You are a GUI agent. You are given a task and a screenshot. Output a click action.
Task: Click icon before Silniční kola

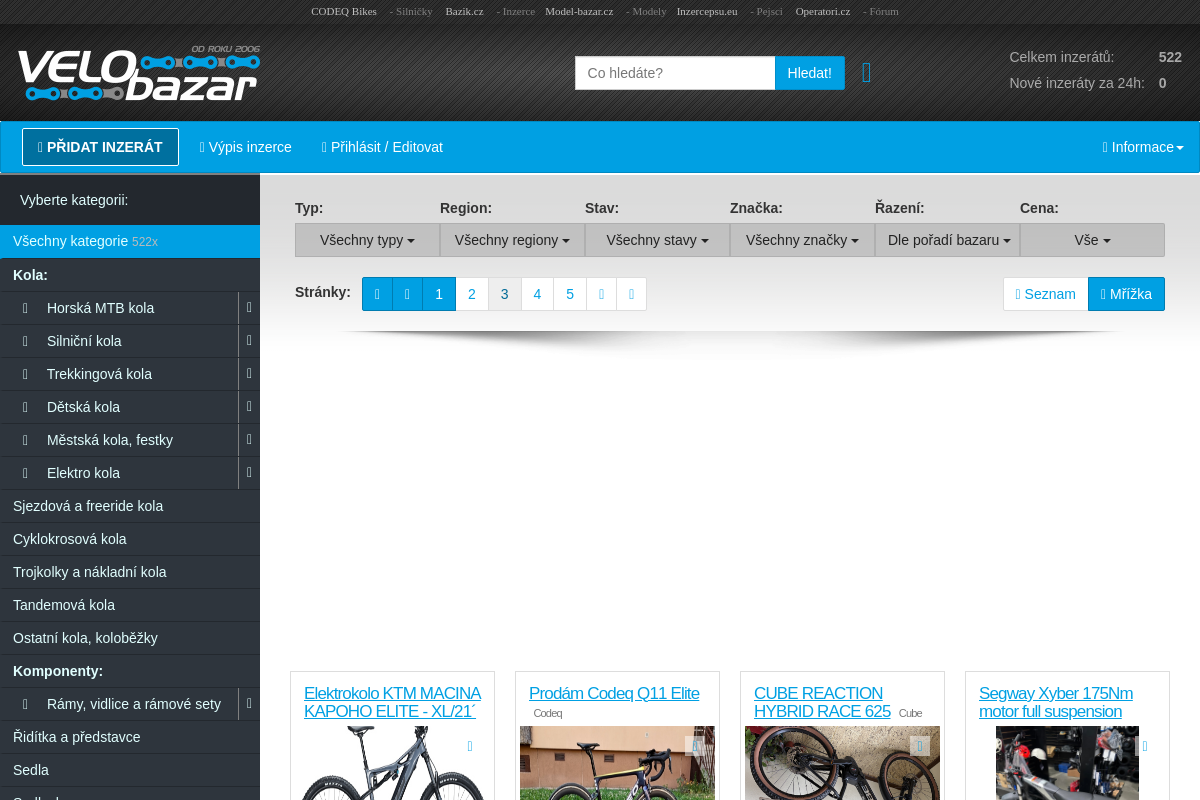coord(25,341)
